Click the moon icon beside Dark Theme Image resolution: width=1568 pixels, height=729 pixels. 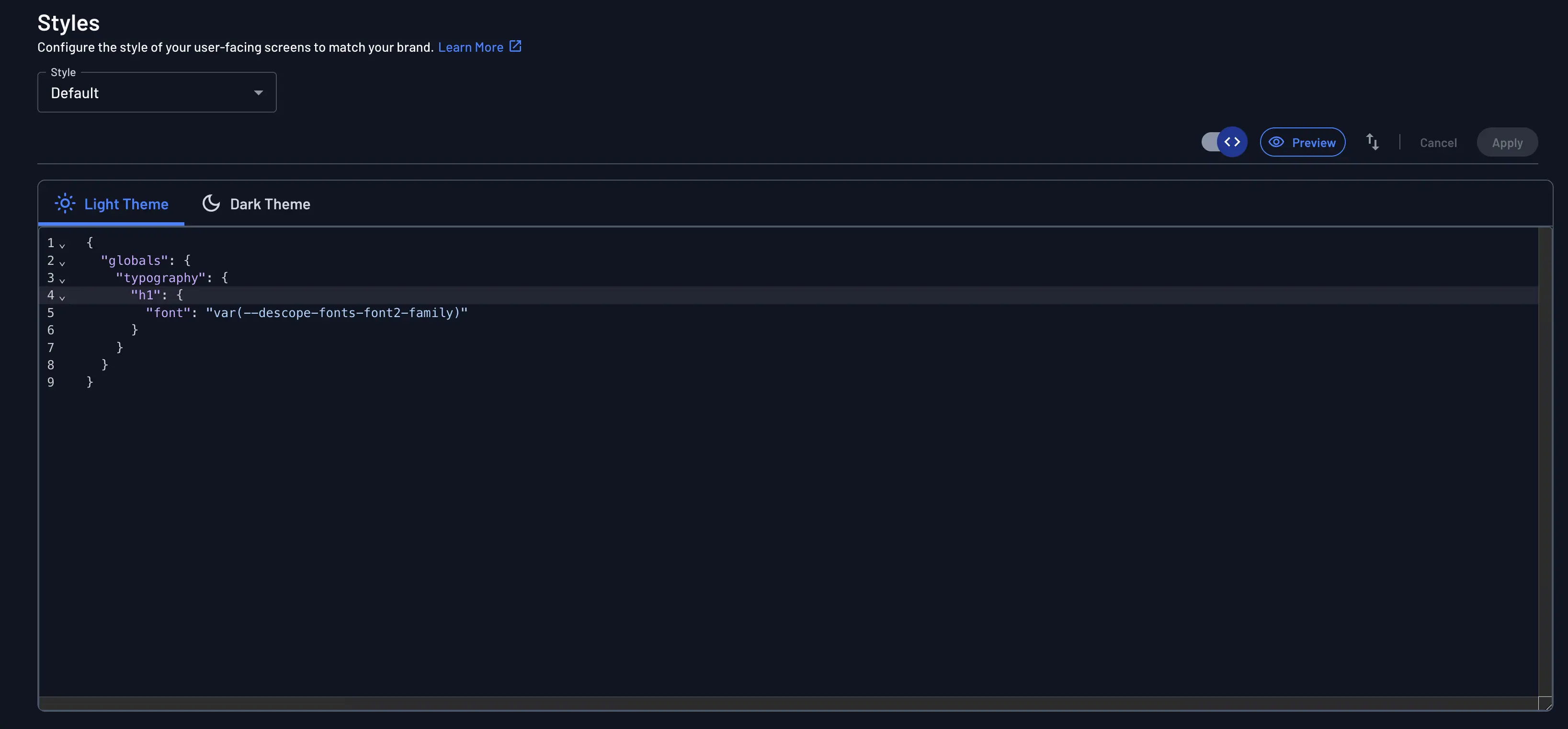[x=211, y=203]
